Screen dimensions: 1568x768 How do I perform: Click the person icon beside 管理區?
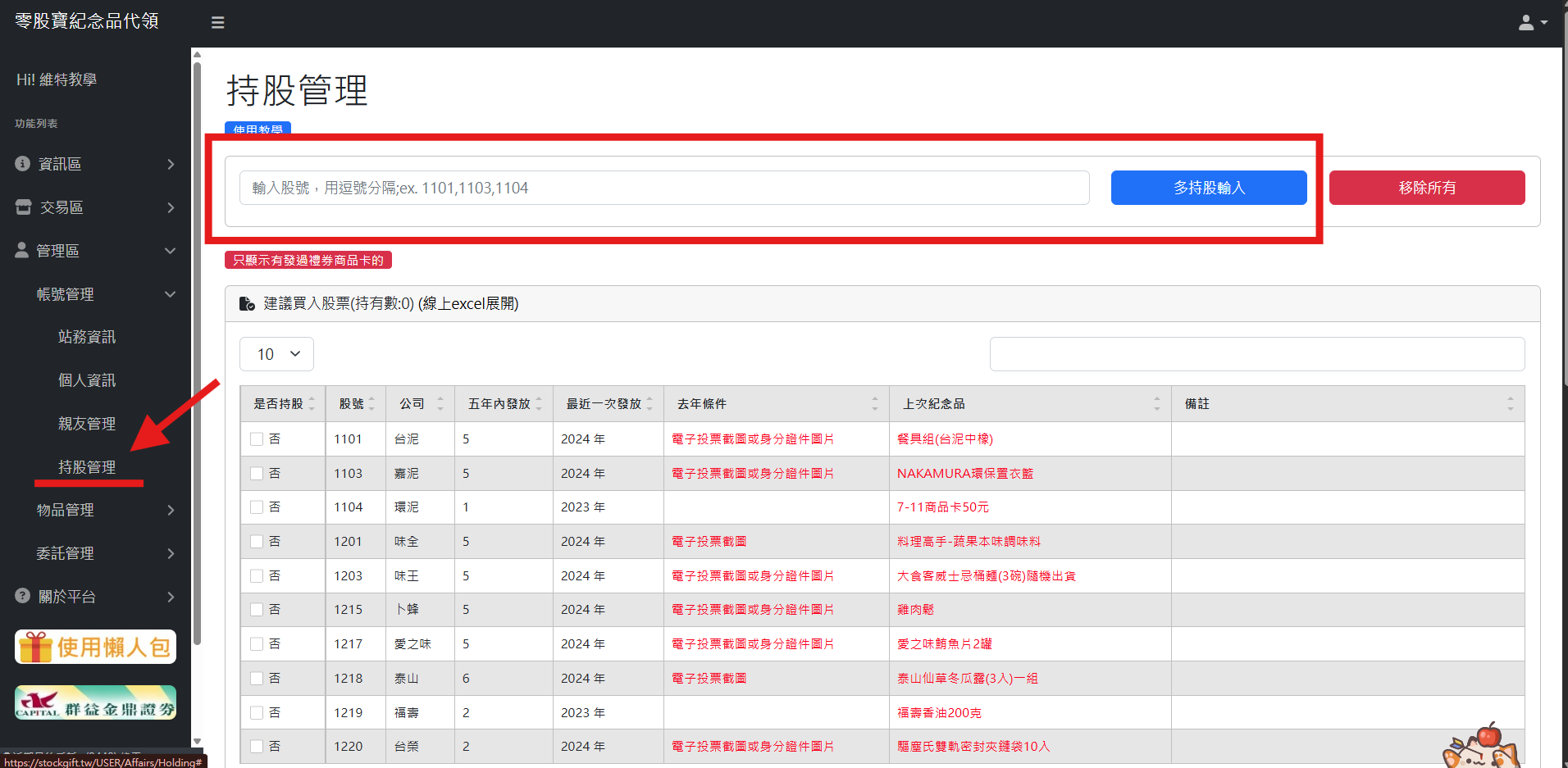[21, 250]
